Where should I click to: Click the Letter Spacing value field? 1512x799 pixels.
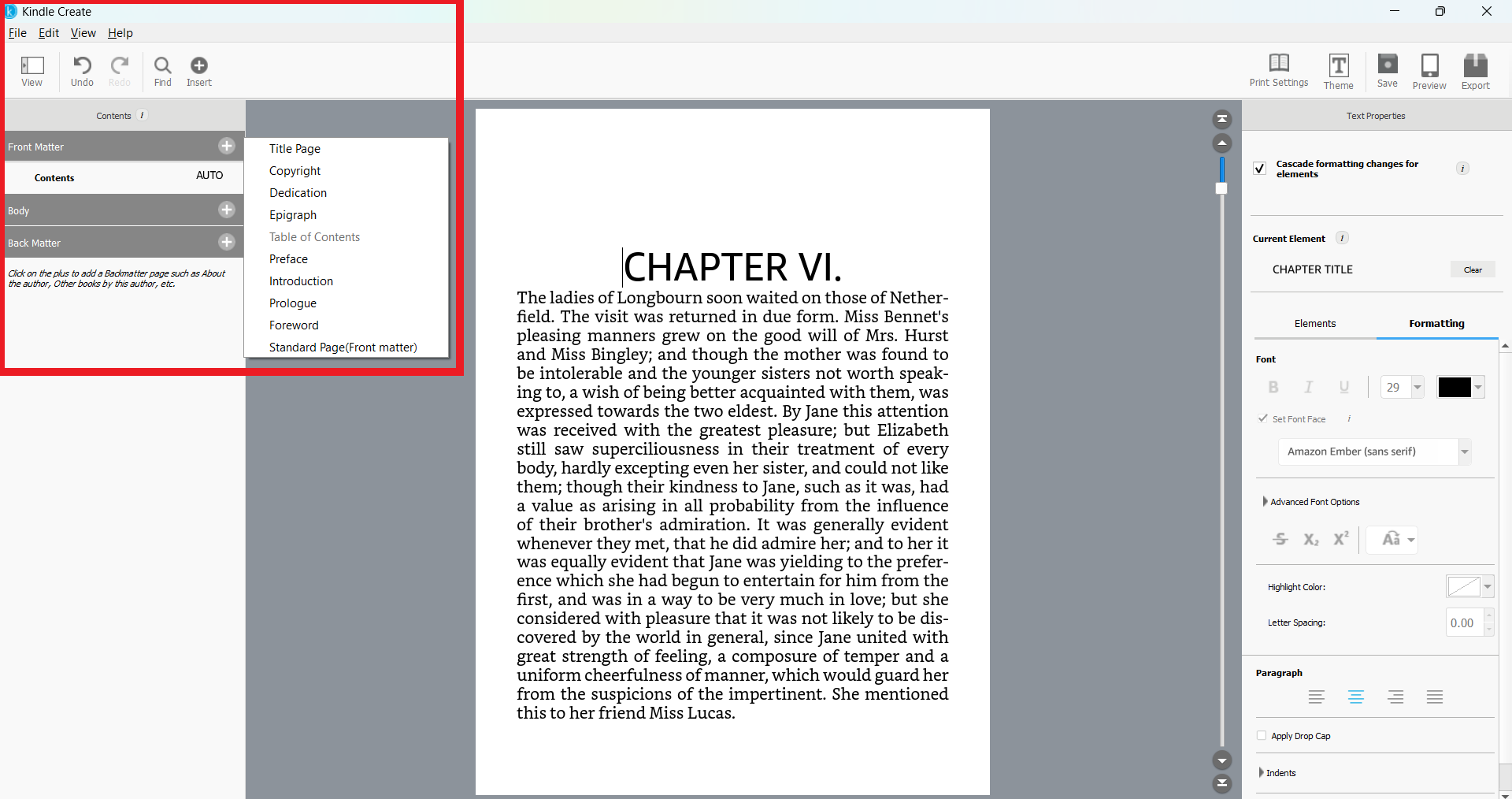(x=1464, y=622)
